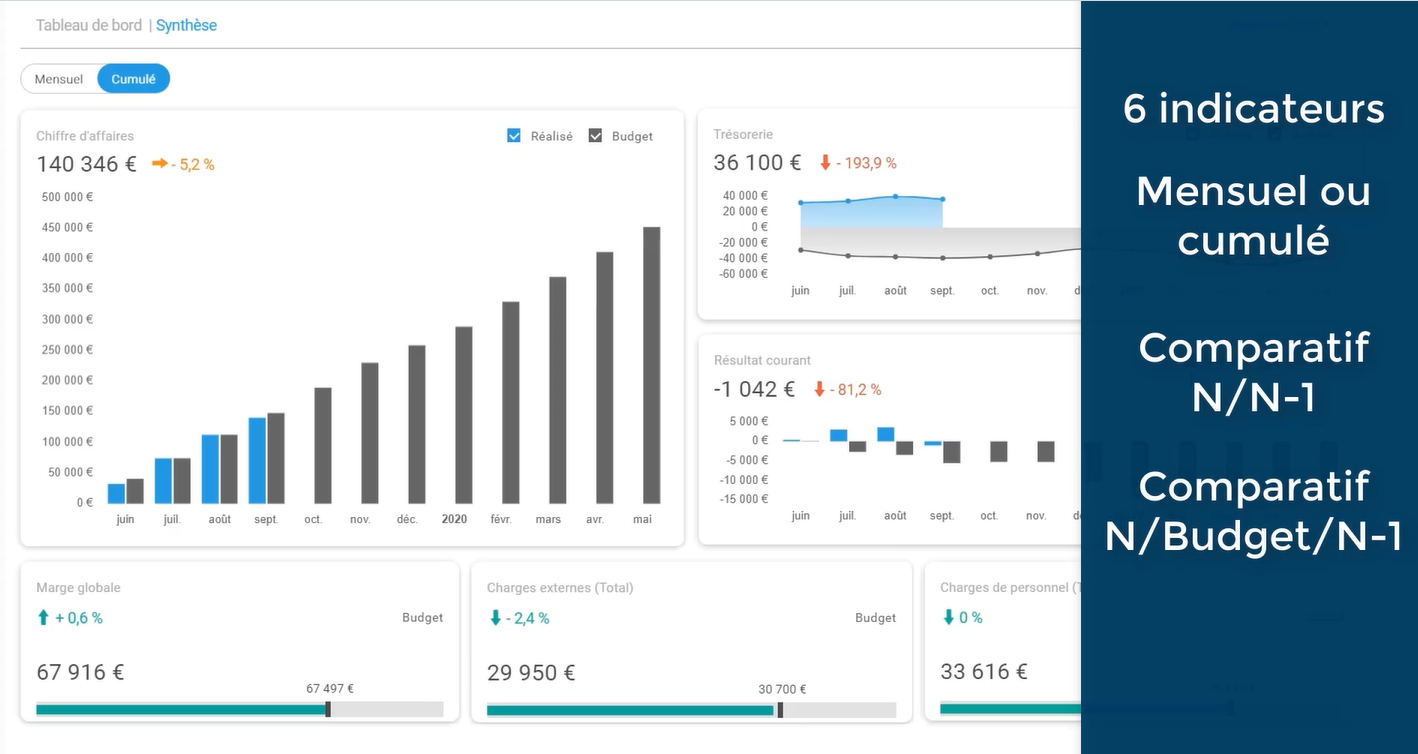Click the 33 616 € personnel value
The image size is (1418, 754).
pyautogui.click(x=984, y=672)
